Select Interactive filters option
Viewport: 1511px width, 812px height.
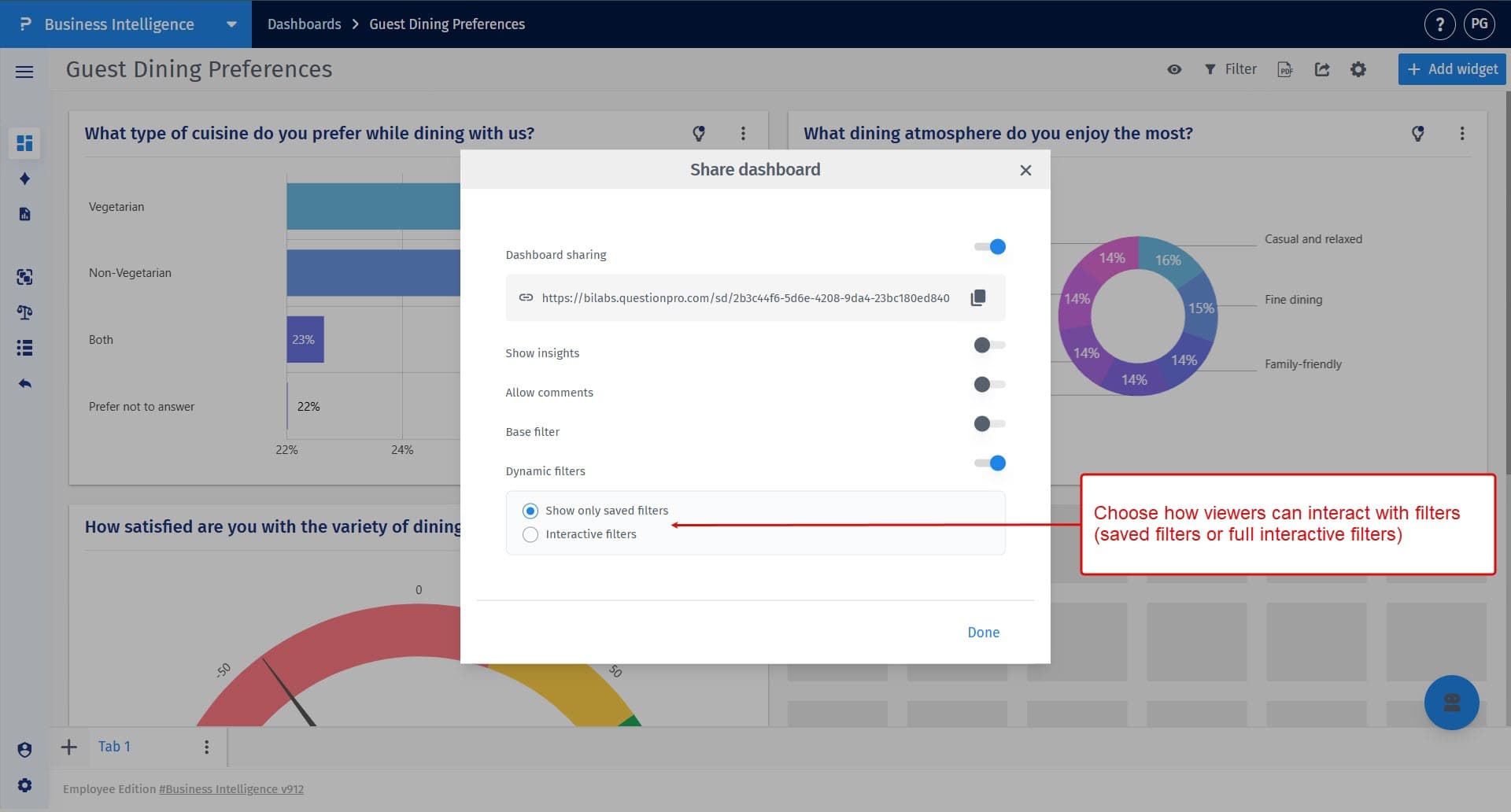tap(530, 534)
